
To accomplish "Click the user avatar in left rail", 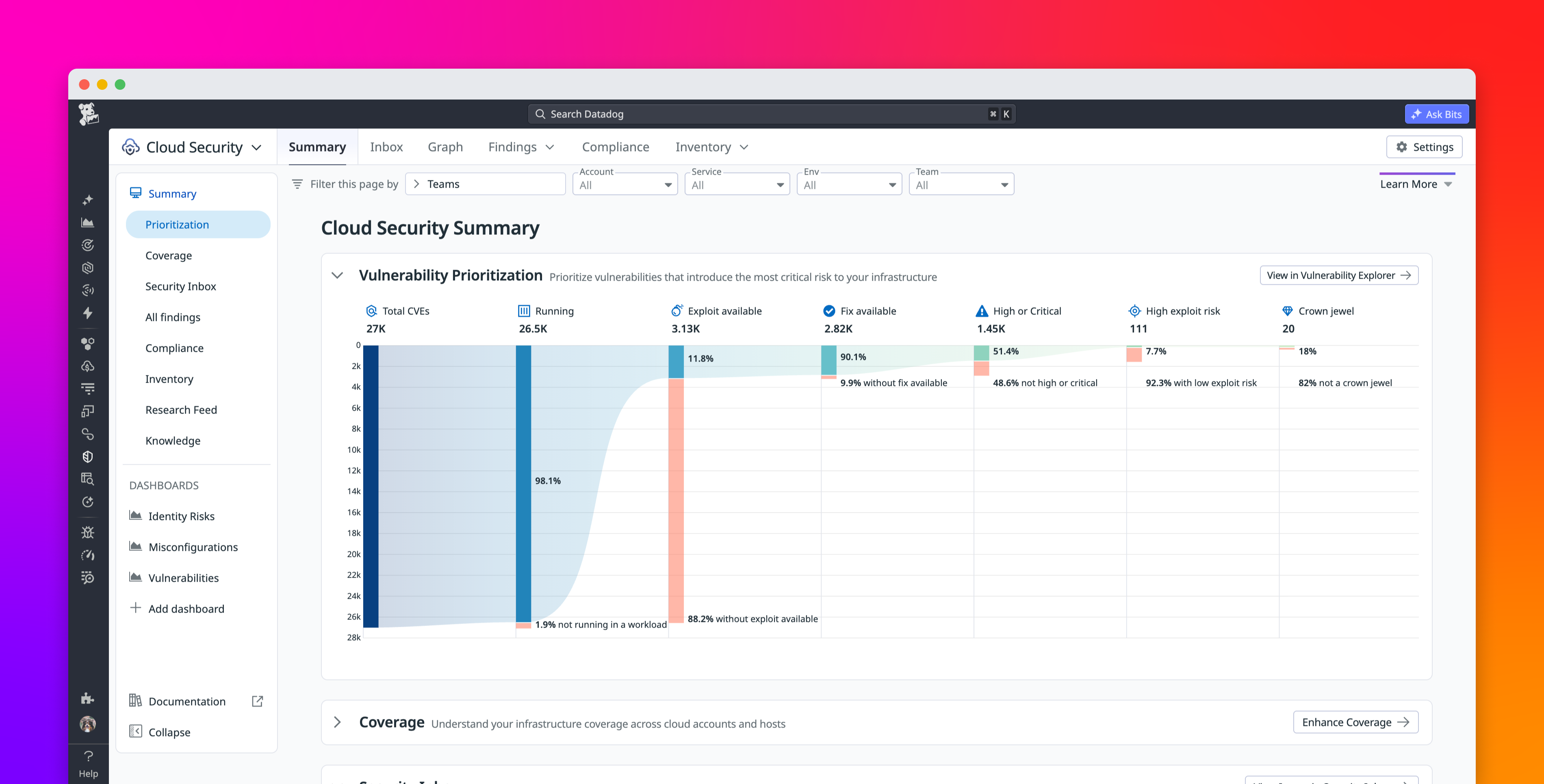I will tap(87, 724).
